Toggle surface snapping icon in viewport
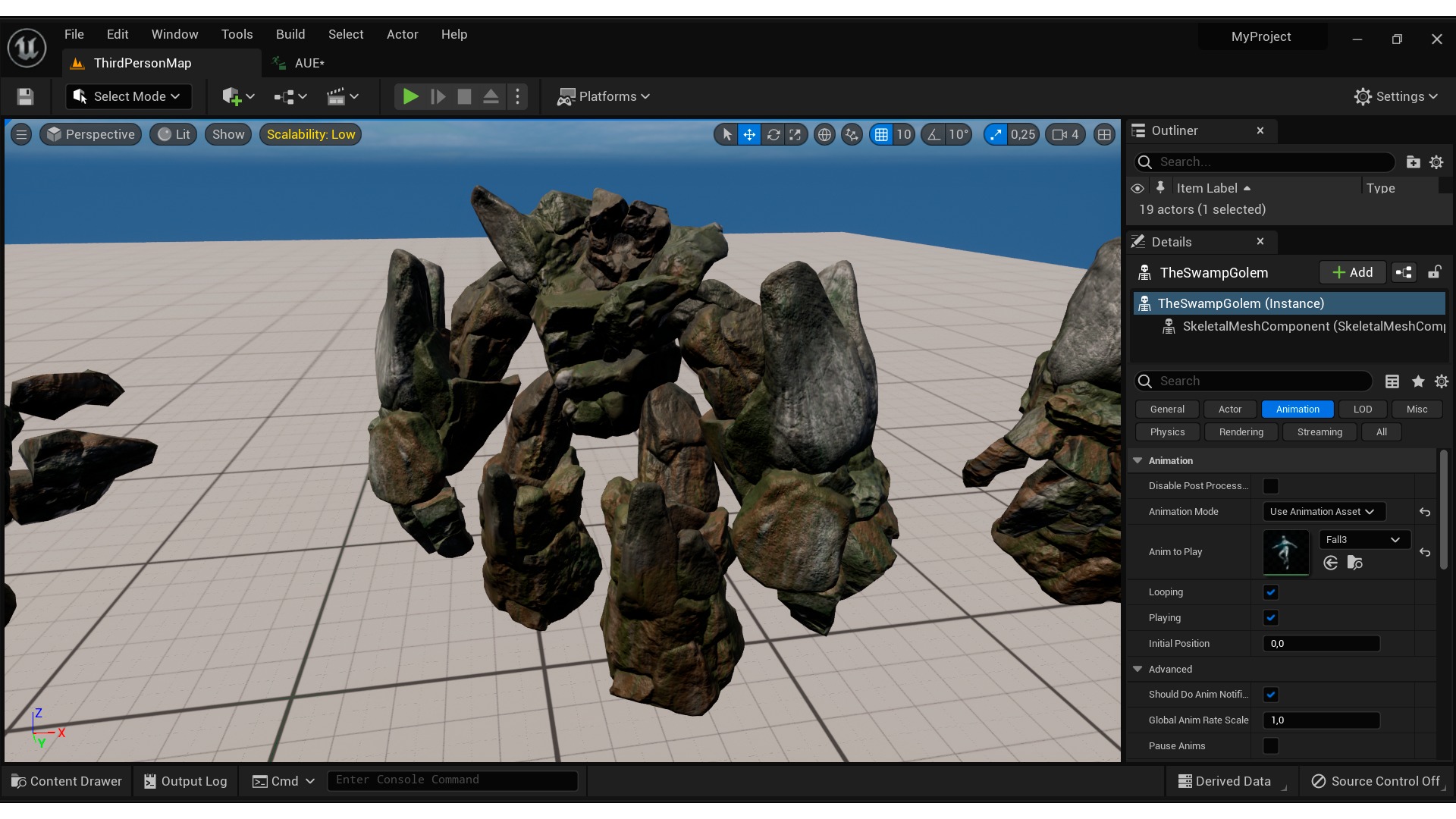This screenshot has width=1456, height=819. (852, 134)
